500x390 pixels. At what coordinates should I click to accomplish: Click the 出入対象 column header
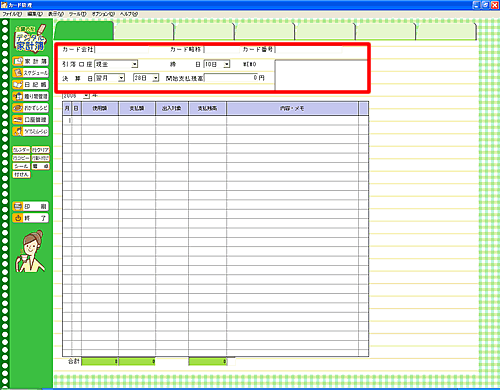click(x=172, y=109)
